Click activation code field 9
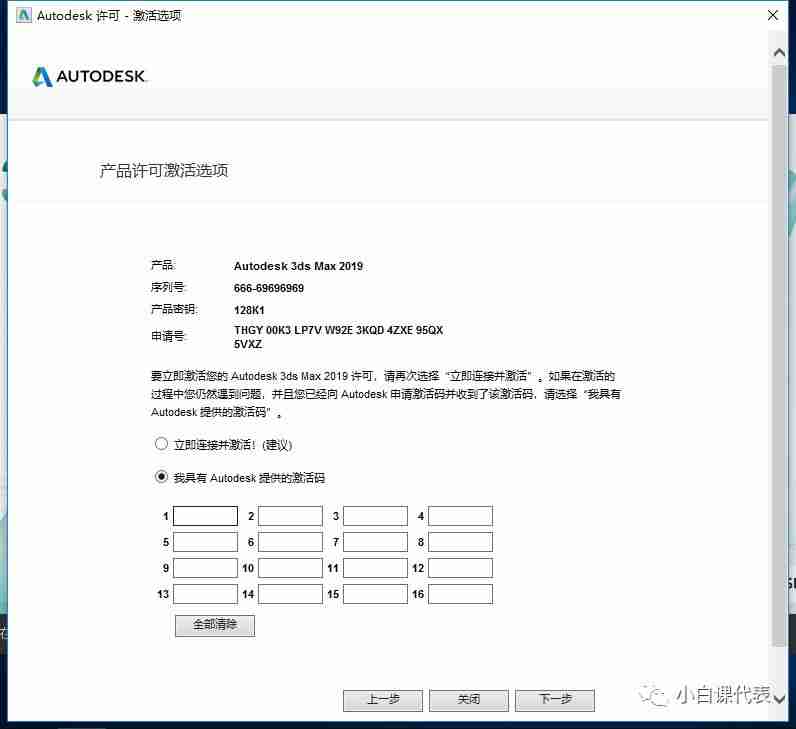This screenshot has width=796, height=729. coord(205,568)
